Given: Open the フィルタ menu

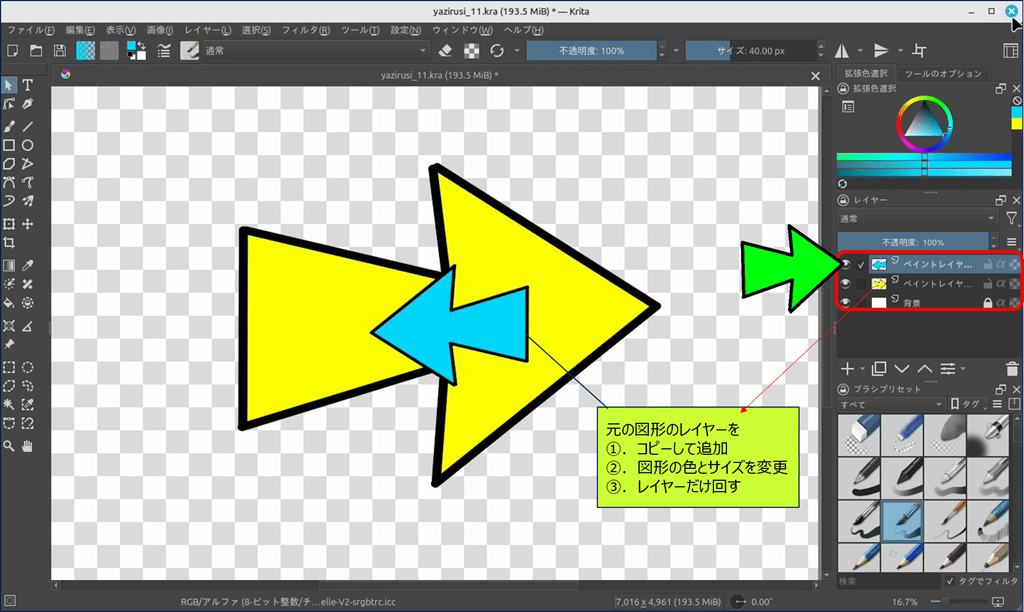Looking at the screenshot, I should point(306,30).
